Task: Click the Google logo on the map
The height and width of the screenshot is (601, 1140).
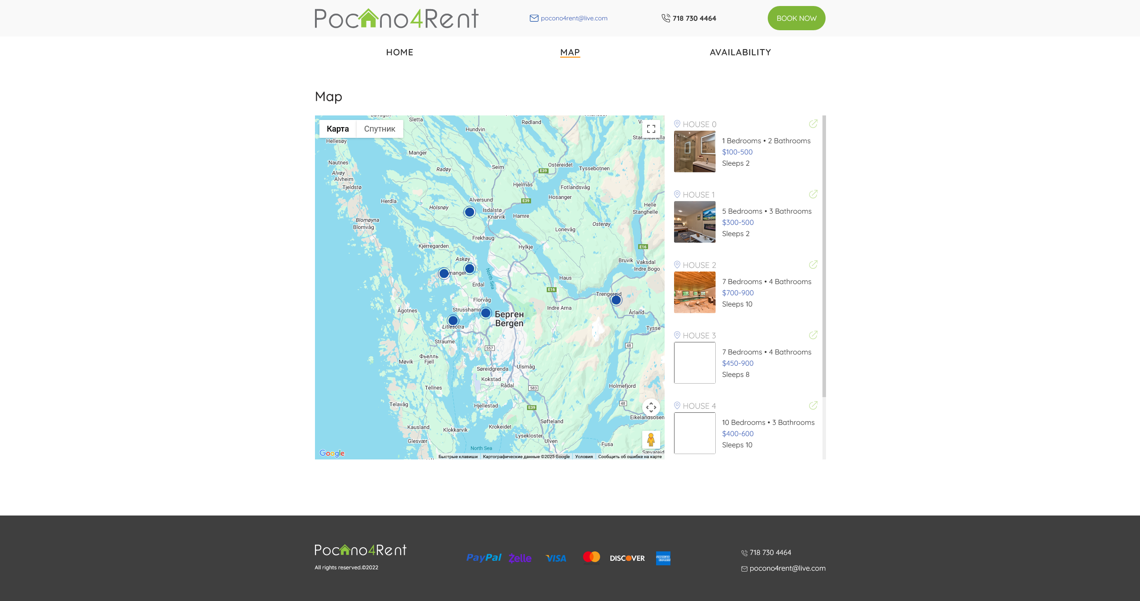Action: point(330,452)
